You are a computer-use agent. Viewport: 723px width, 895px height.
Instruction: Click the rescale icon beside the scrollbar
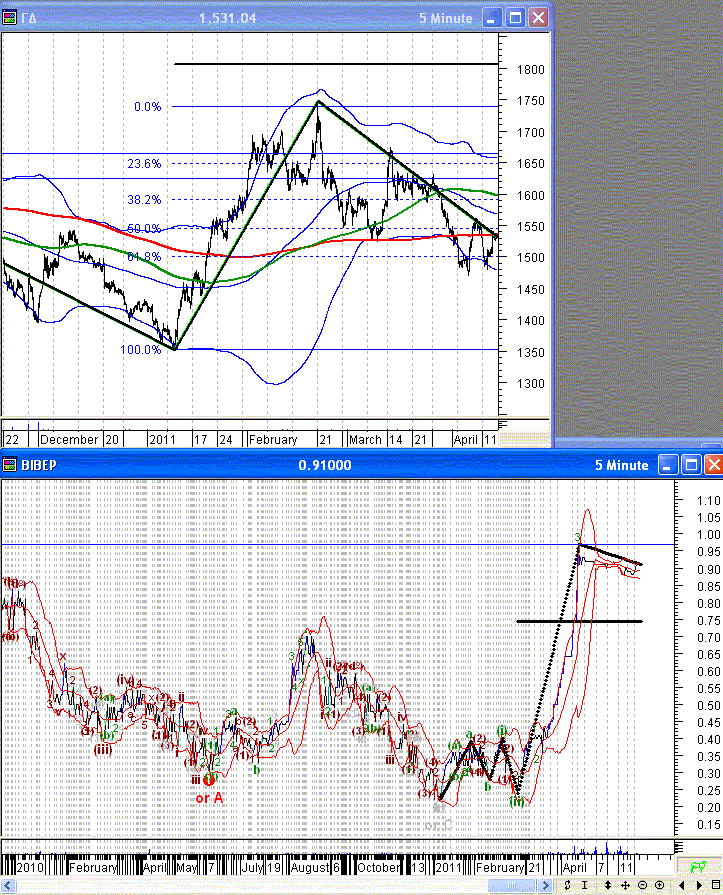(x=567, y=885)
